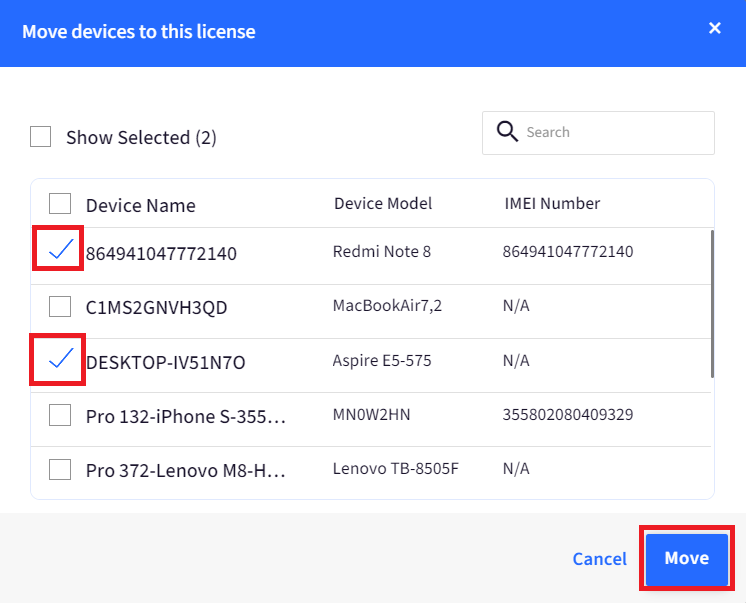Click the device name DESKTOP-IV51N7O
This screenshot has height=603, width=746.
coord(166,363)
